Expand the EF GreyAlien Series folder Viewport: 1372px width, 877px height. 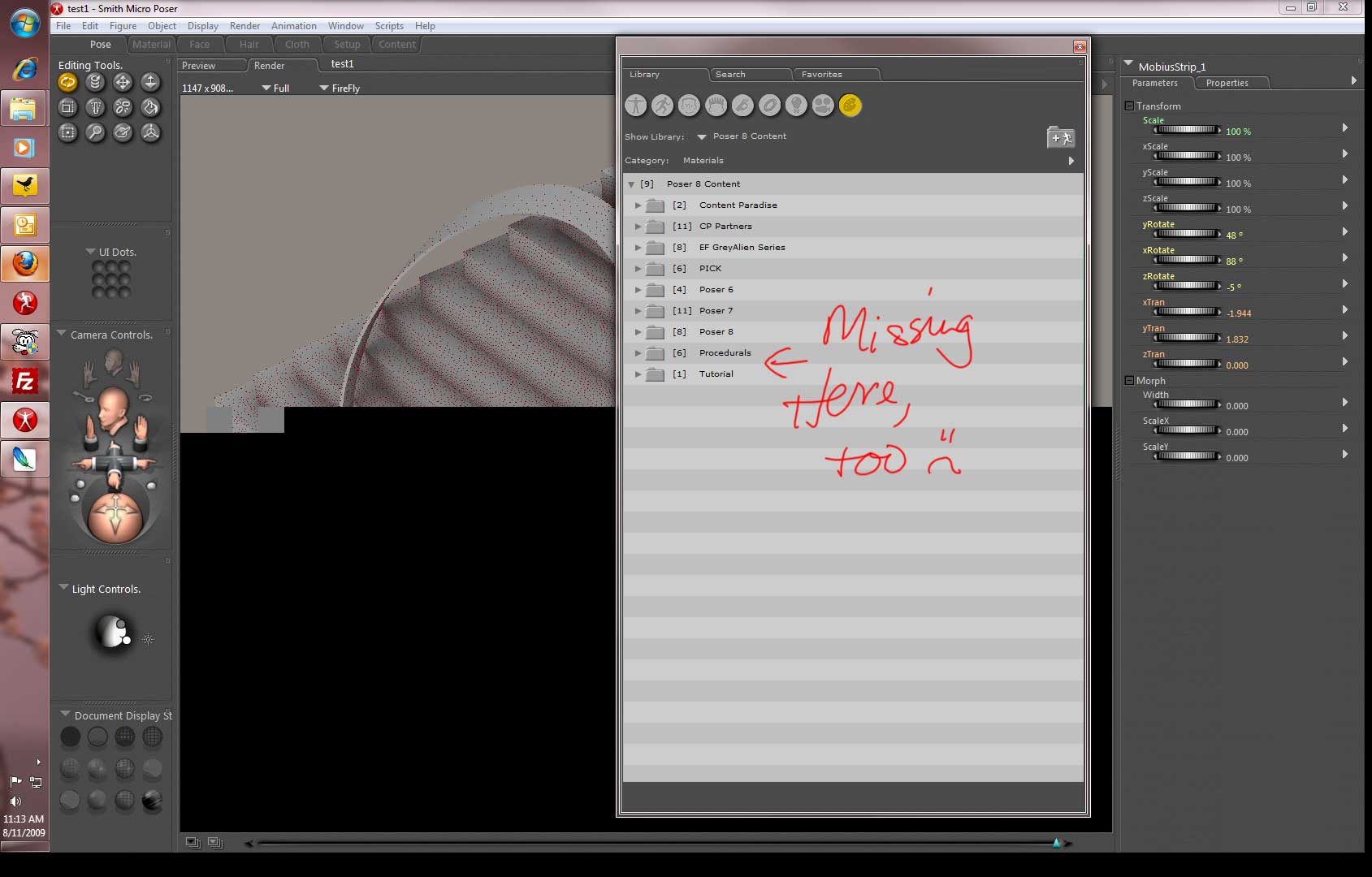click(638, 248)
